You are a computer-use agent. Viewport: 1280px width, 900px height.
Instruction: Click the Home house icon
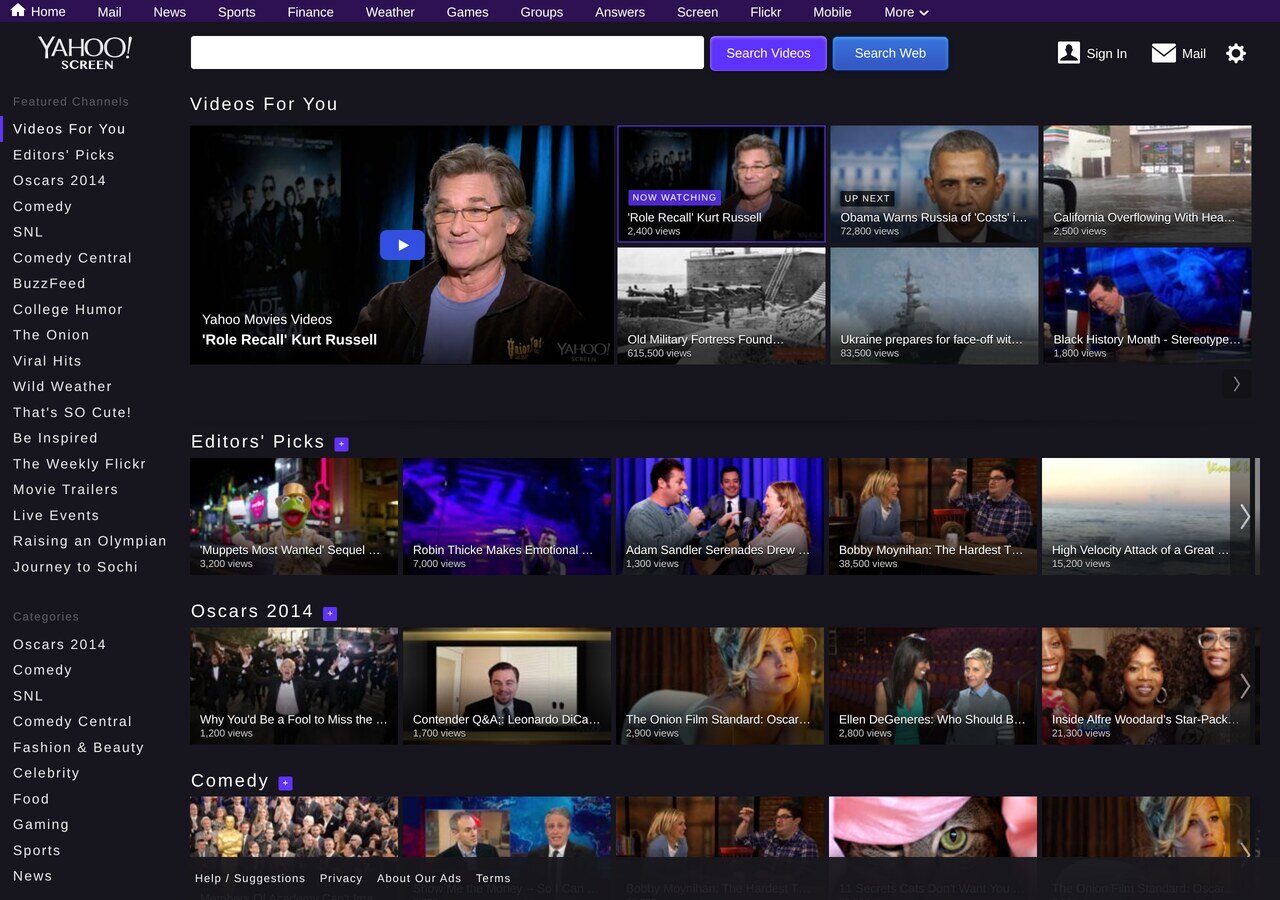18,11
